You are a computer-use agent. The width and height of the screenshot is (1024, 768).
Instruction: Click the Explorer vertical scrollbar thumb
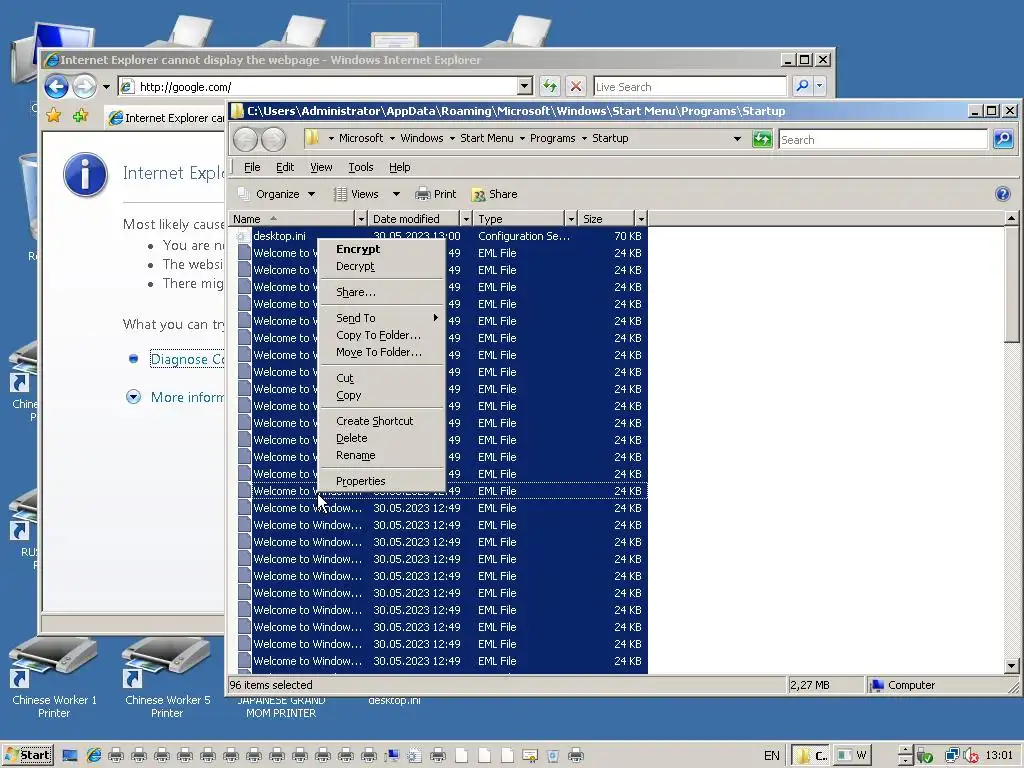1012,284
